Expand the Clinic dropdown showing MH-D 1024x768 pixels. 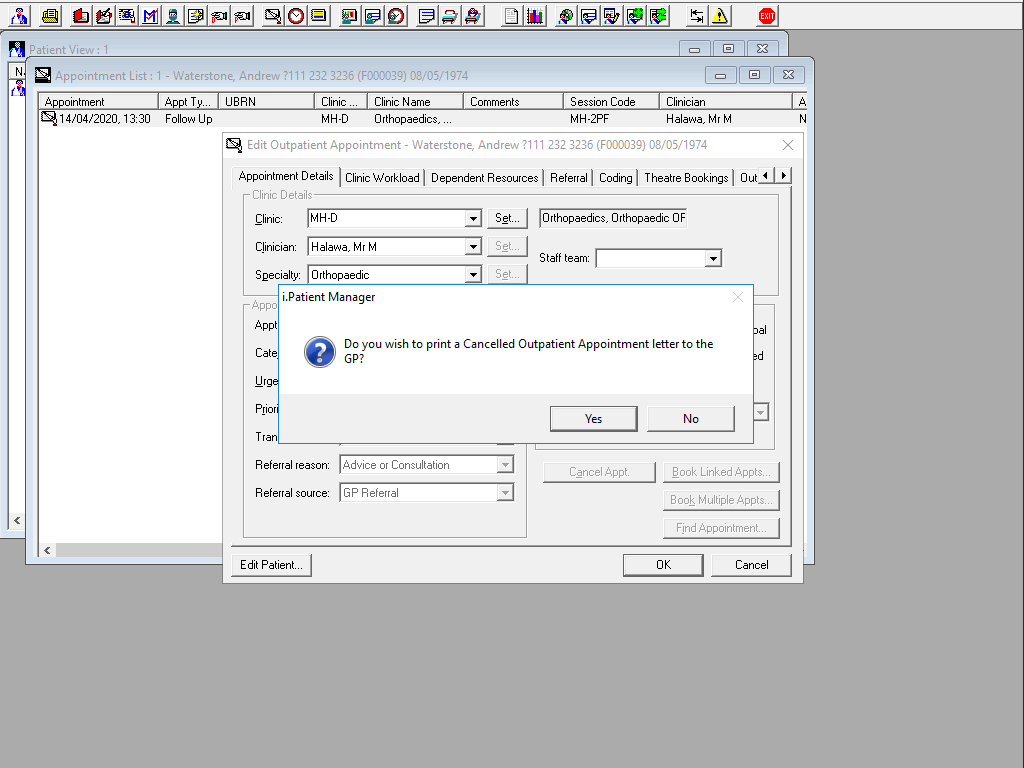[473, 219]
